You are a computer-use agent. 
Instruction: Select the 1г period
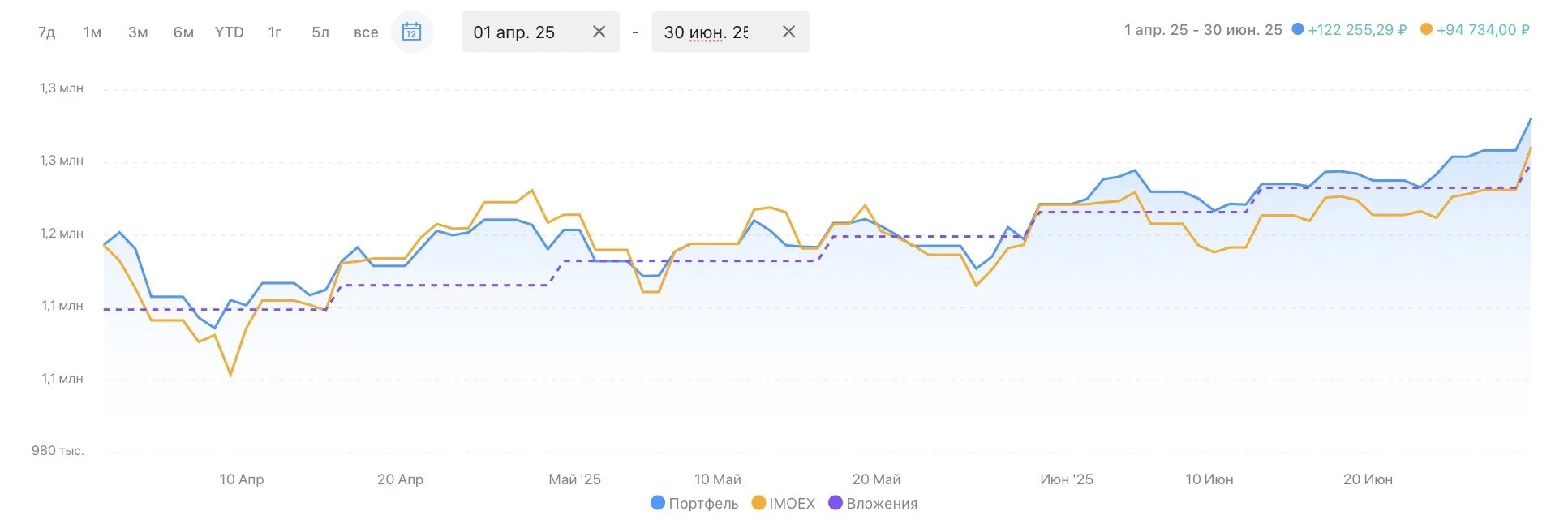[x=275, y=32]
